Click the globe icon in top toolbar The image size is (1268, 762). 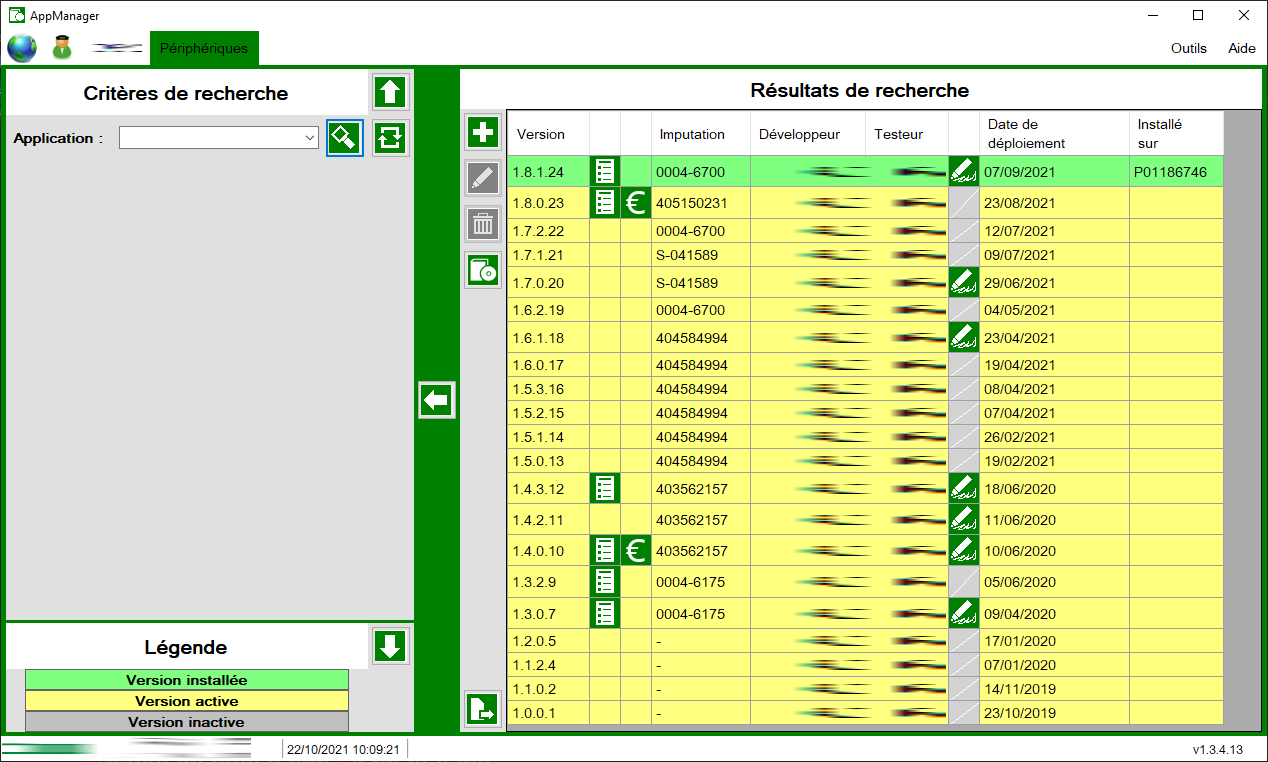click(x=22, y=48)
